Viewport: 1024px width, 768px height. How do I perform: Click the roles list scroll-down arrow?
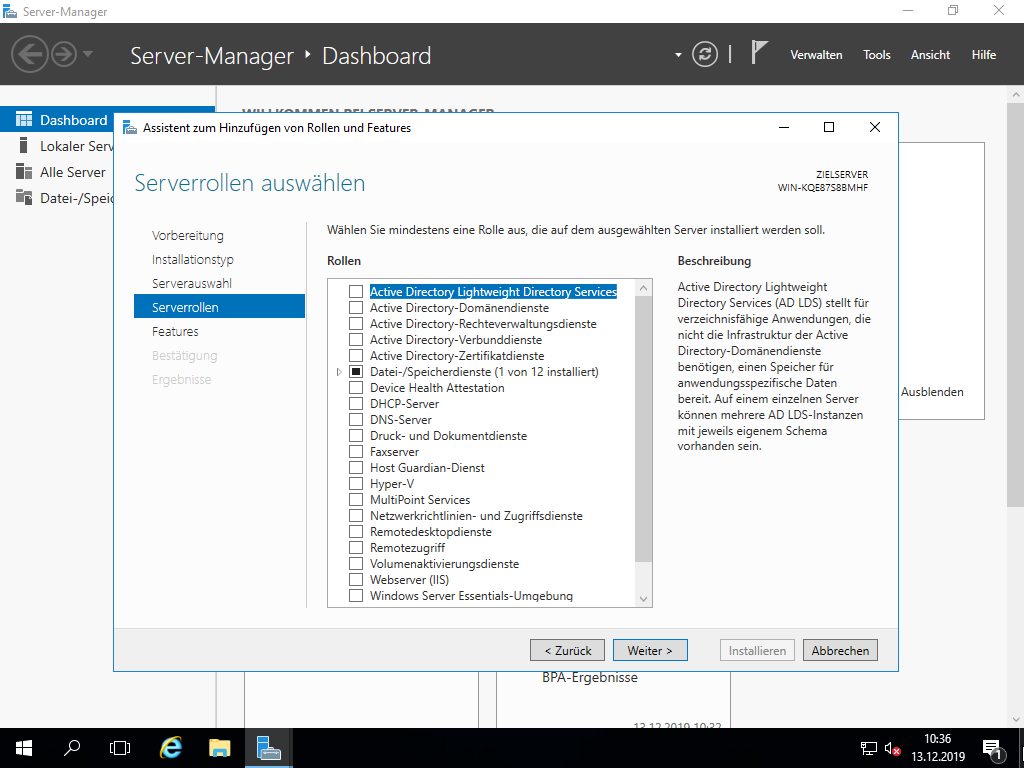point(643,599)
